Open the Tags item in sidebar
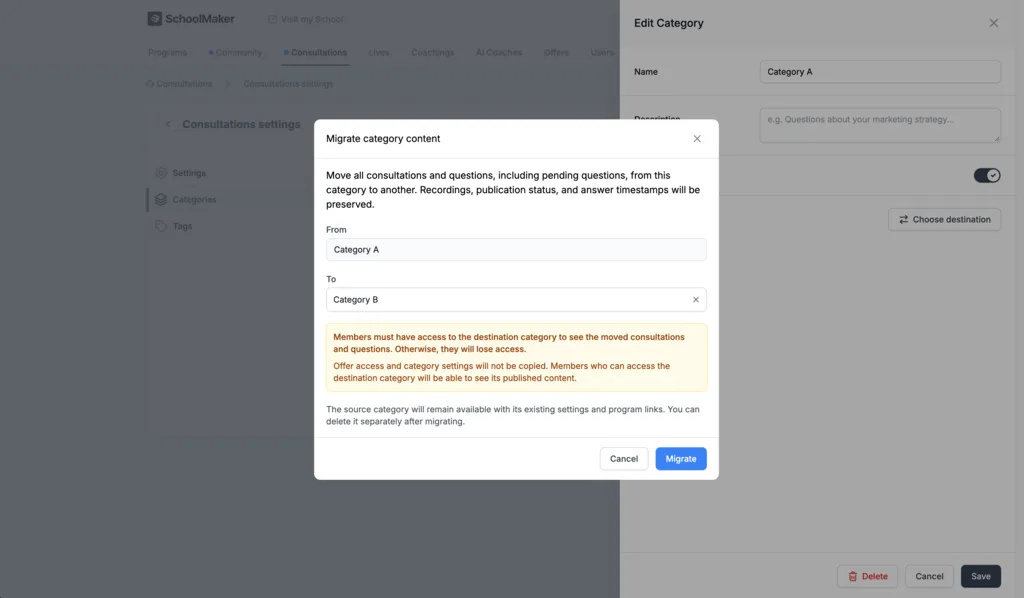The image size is (1024, 598). coord(176,226)
